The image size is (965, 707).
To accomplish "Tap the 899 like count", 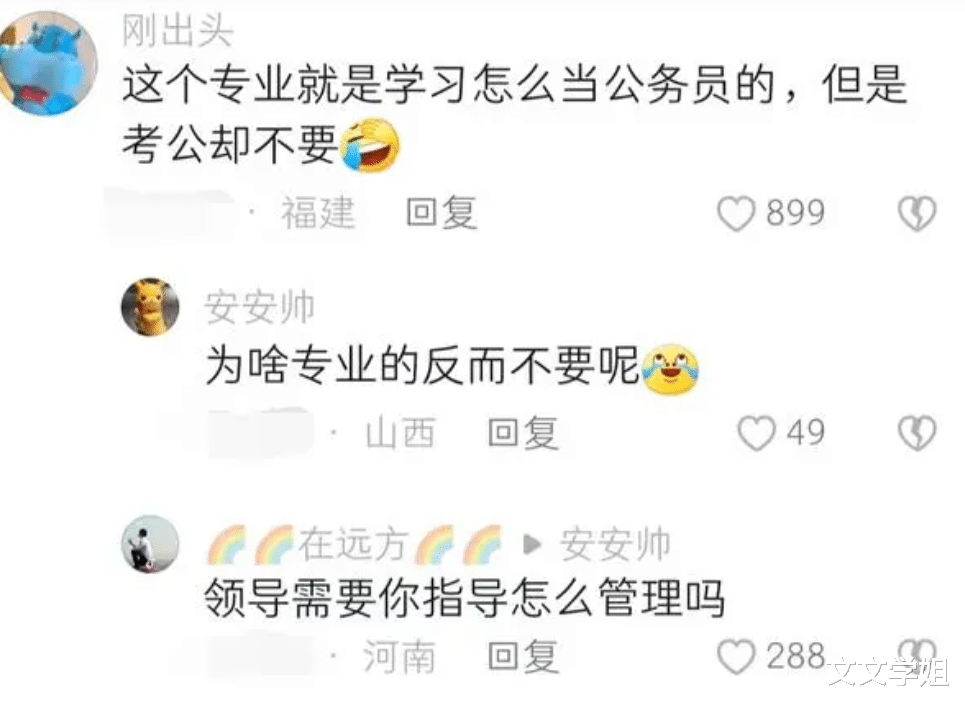I will tap(795, 213).
